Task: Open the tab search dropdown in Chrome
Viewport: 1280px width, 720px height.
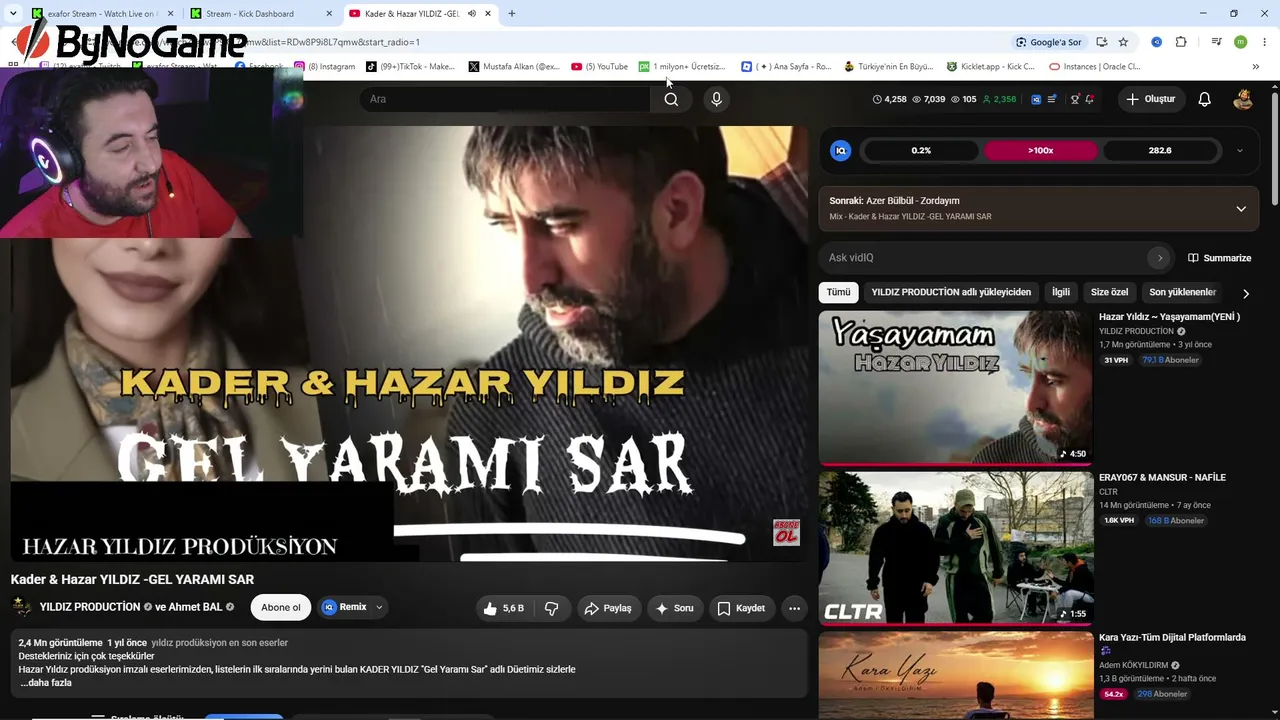Action: click(x=12, y=14)
